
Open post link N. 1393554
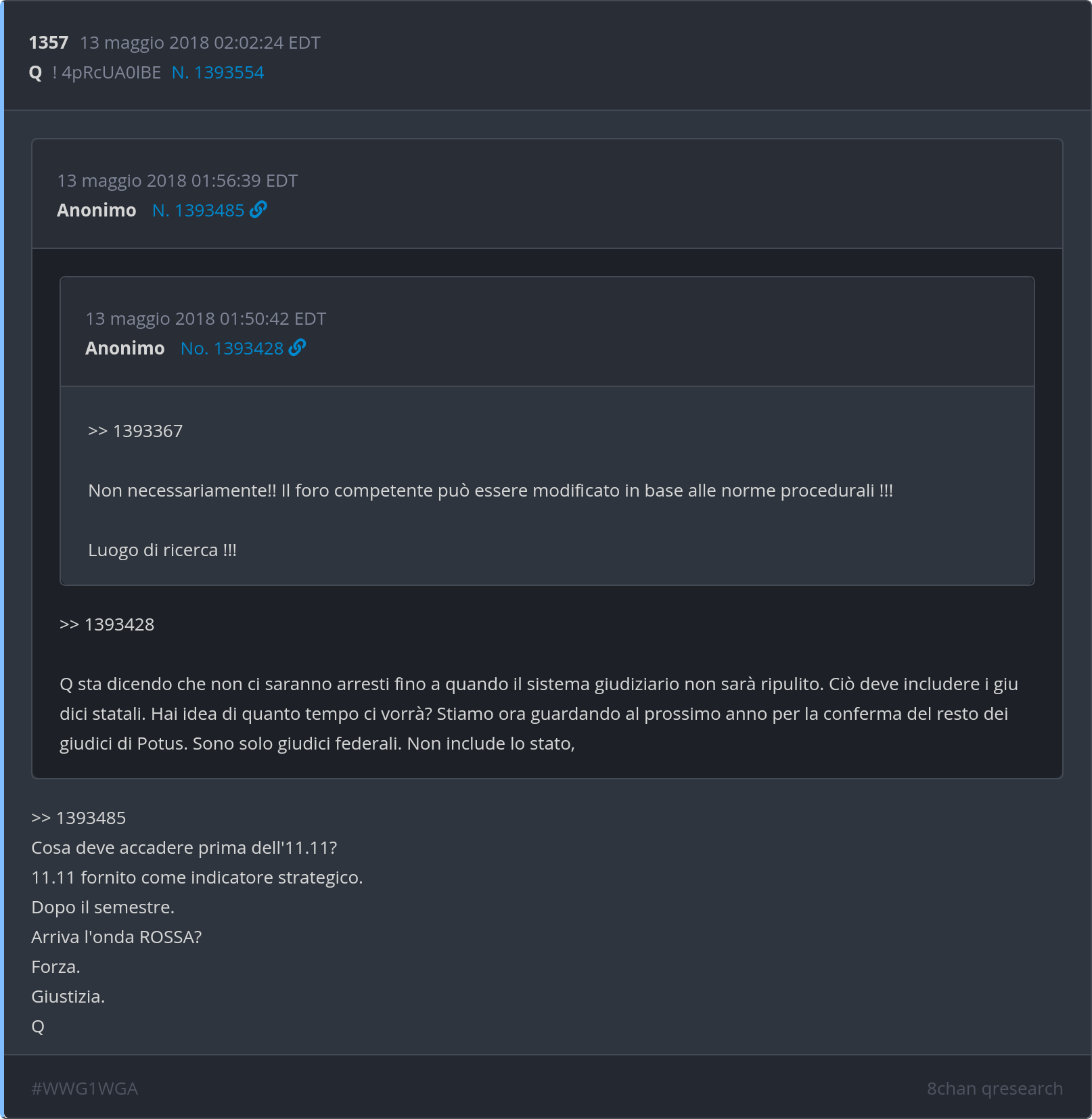pyautogui.click(x=218, y=72)
